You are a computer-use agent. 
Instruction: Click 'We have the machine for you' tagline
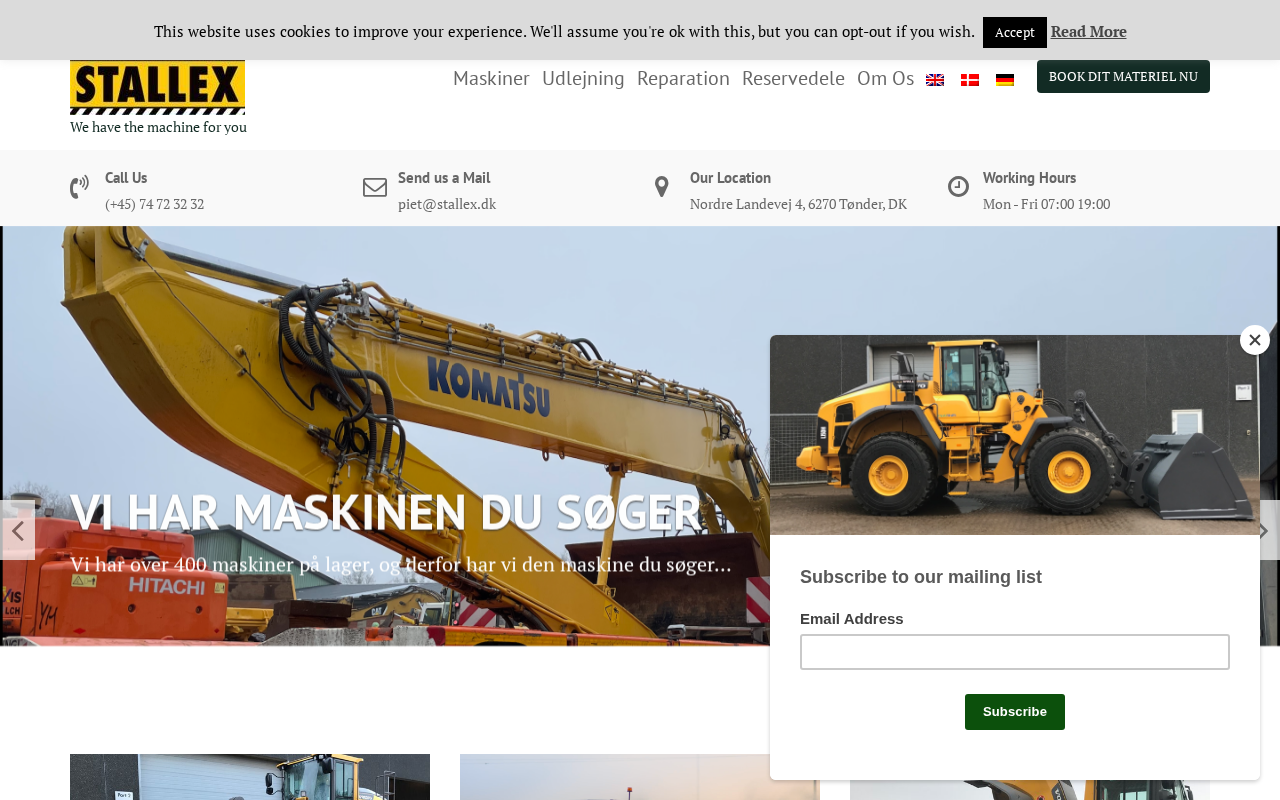click(x=158, y=127)
